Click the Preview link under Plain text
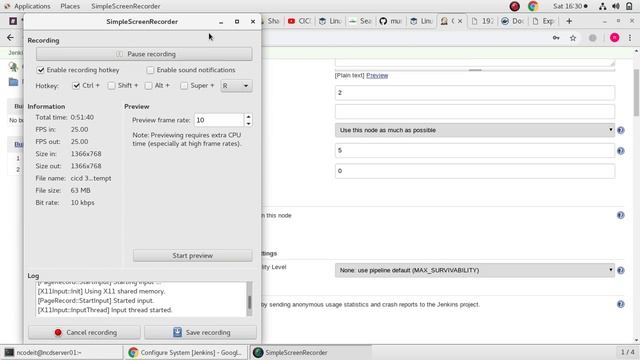 pyautogui.click(x=377, y=76)
